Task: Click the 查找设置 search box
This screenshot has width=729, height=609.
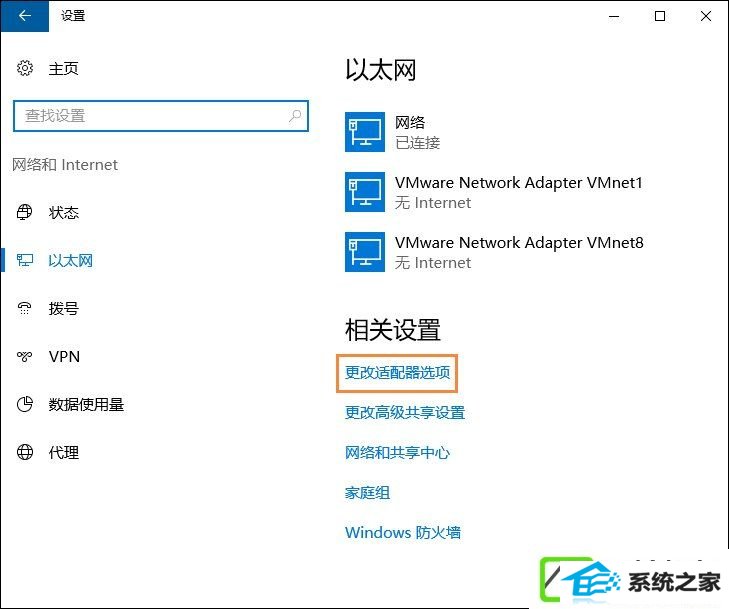Action: point(161,116)
